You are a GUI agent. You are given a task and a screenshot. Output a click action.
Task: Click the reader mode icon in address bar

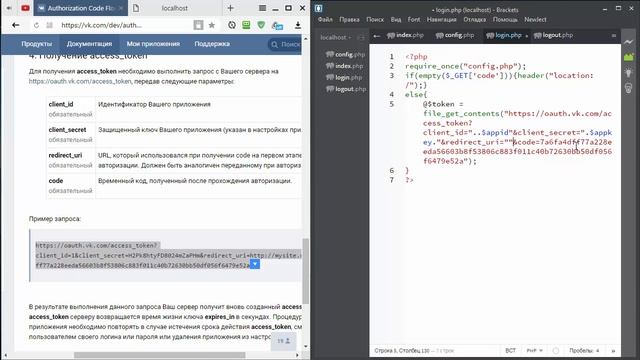point(198,25)
